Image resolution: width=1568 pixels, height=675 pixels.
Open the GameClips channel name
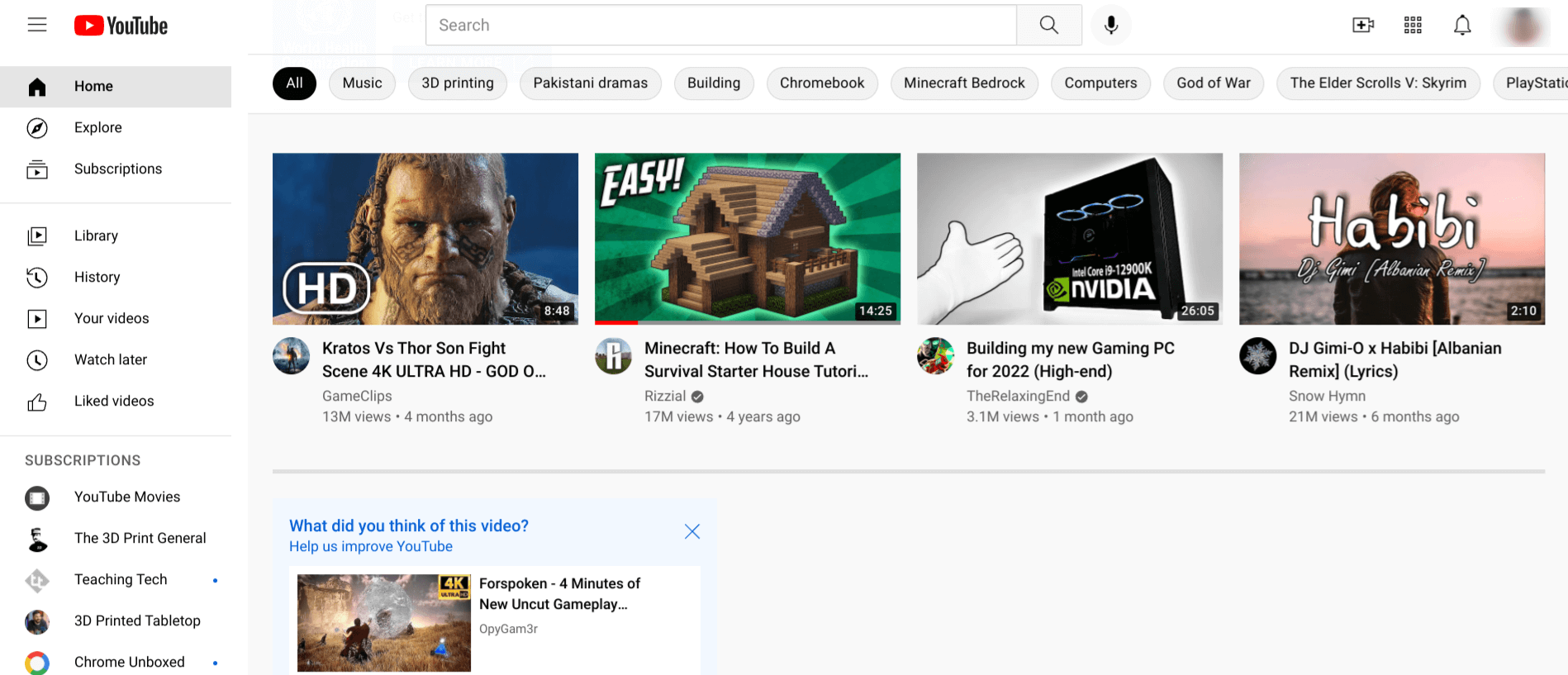357,397
